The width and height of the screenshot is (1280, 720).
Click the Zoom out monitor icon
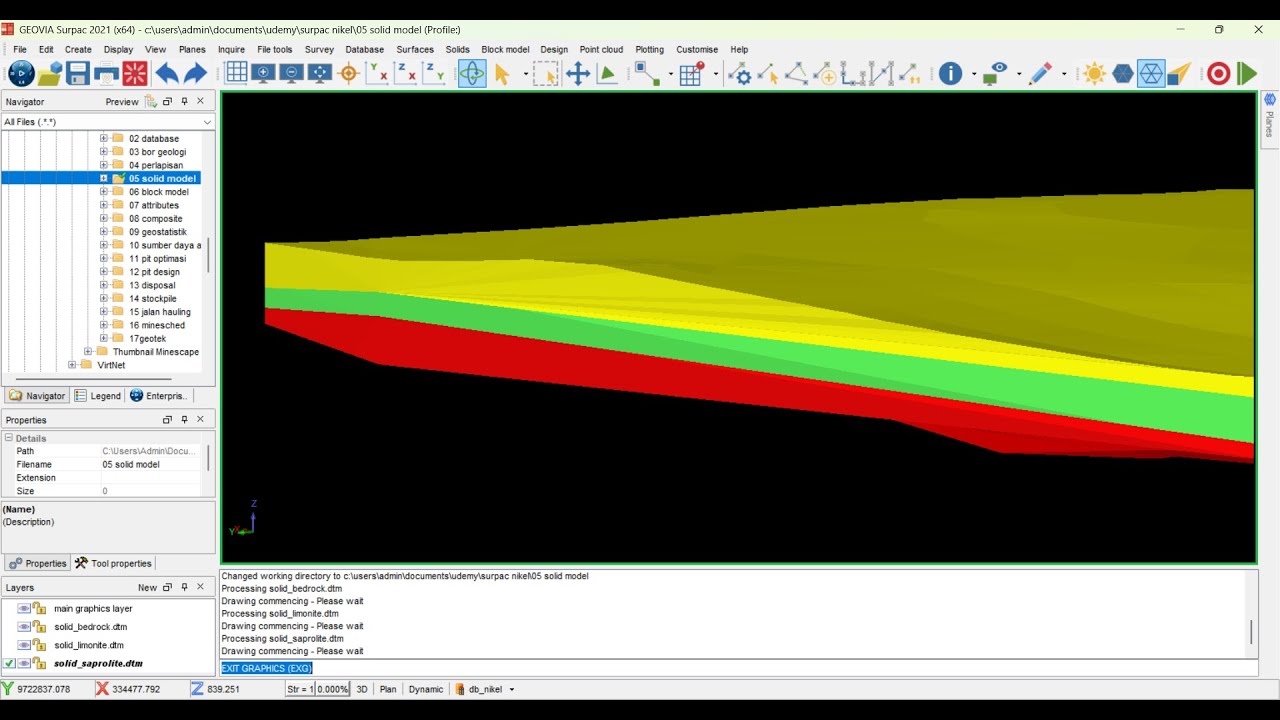pos(292,73)
